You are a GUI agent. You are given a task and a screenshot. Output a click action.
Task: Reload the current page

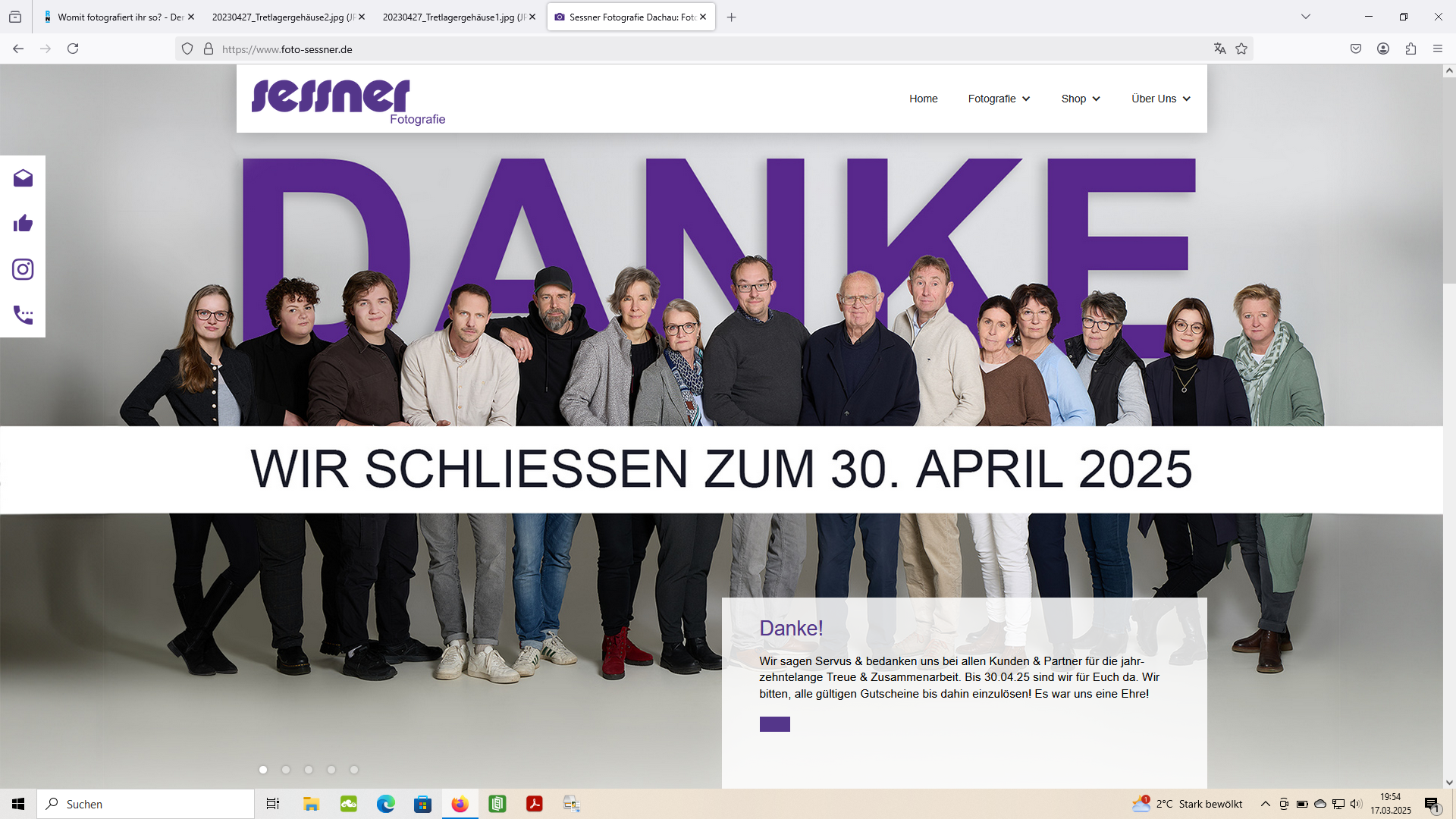coord(73,49)
